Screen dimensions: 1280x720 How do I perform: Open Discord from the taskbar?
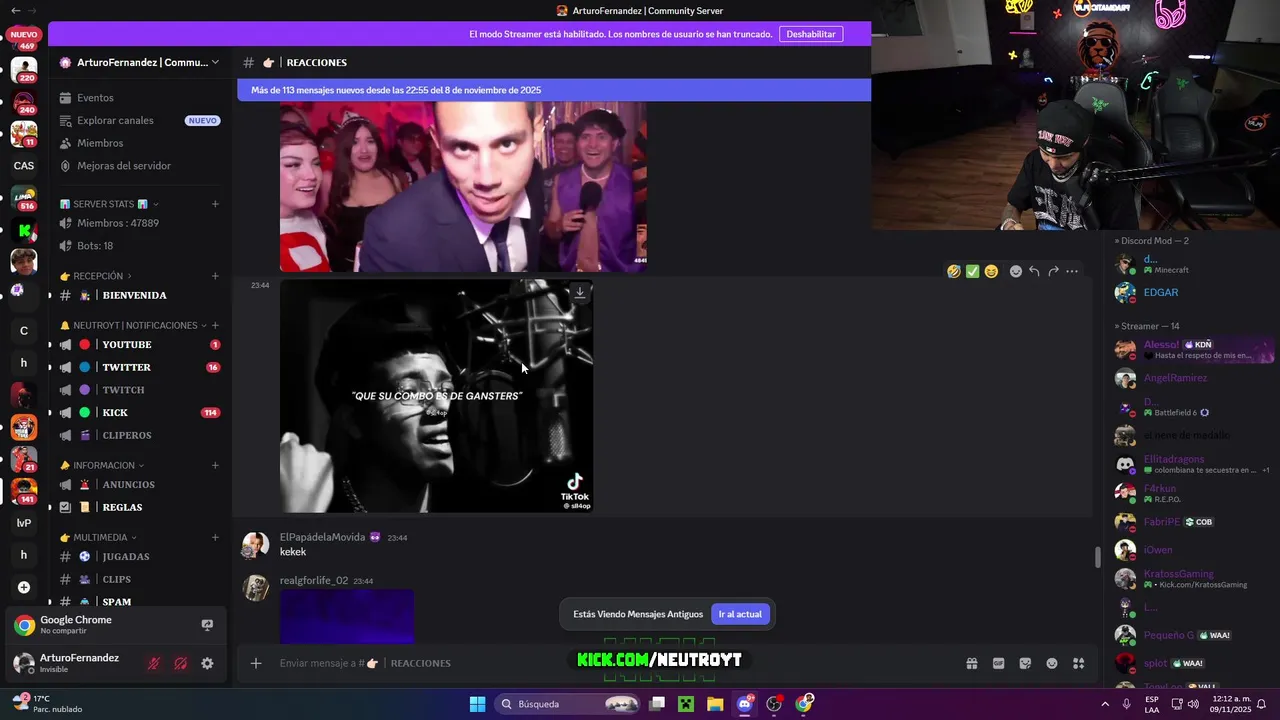coord(745,704)
